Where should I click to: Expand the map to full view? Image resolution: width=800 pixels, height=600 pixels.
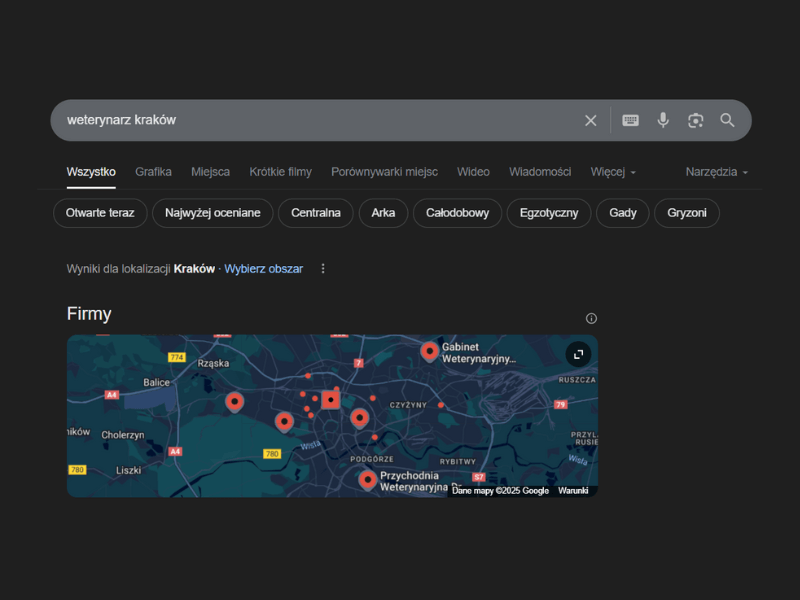(578, 354)
